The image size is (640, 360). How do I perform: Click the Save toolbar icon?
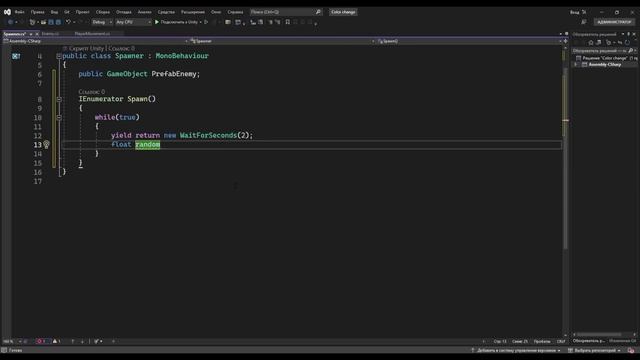click(x=51, y=22)
